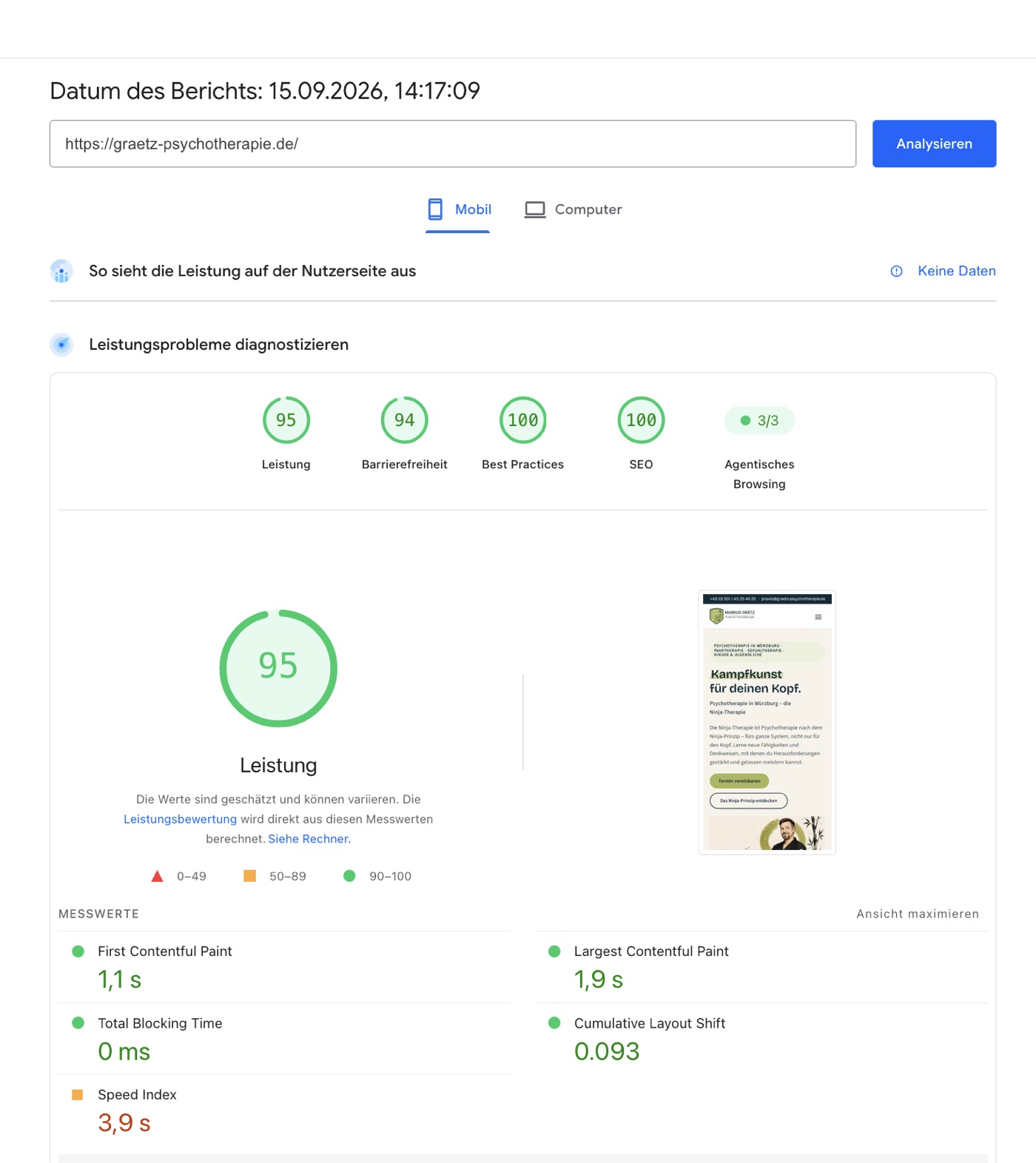The image size is (1036, 1163).
Task: Click the Lighthouse diagnose radar icon
Action: (61, 345)
